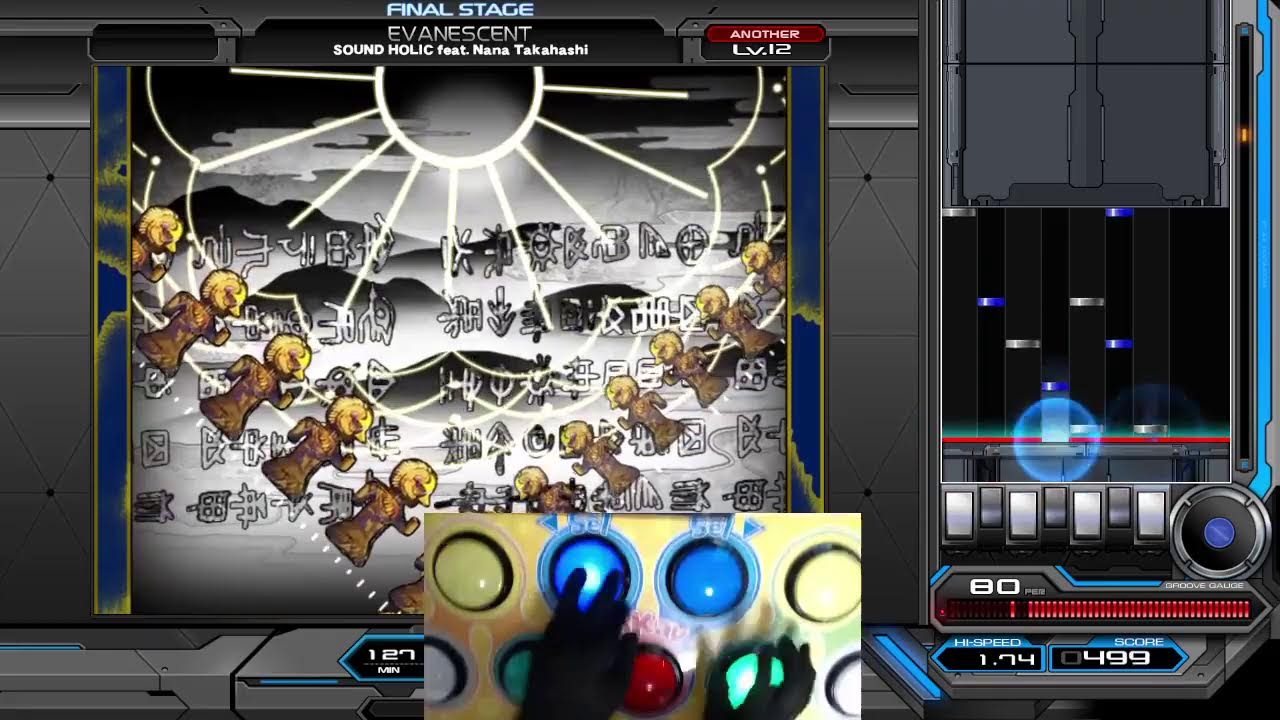Click the GROOVE GAUGE label
Image resolution: width=1280 pixels, height=720 pixels.
point(1204,585)
